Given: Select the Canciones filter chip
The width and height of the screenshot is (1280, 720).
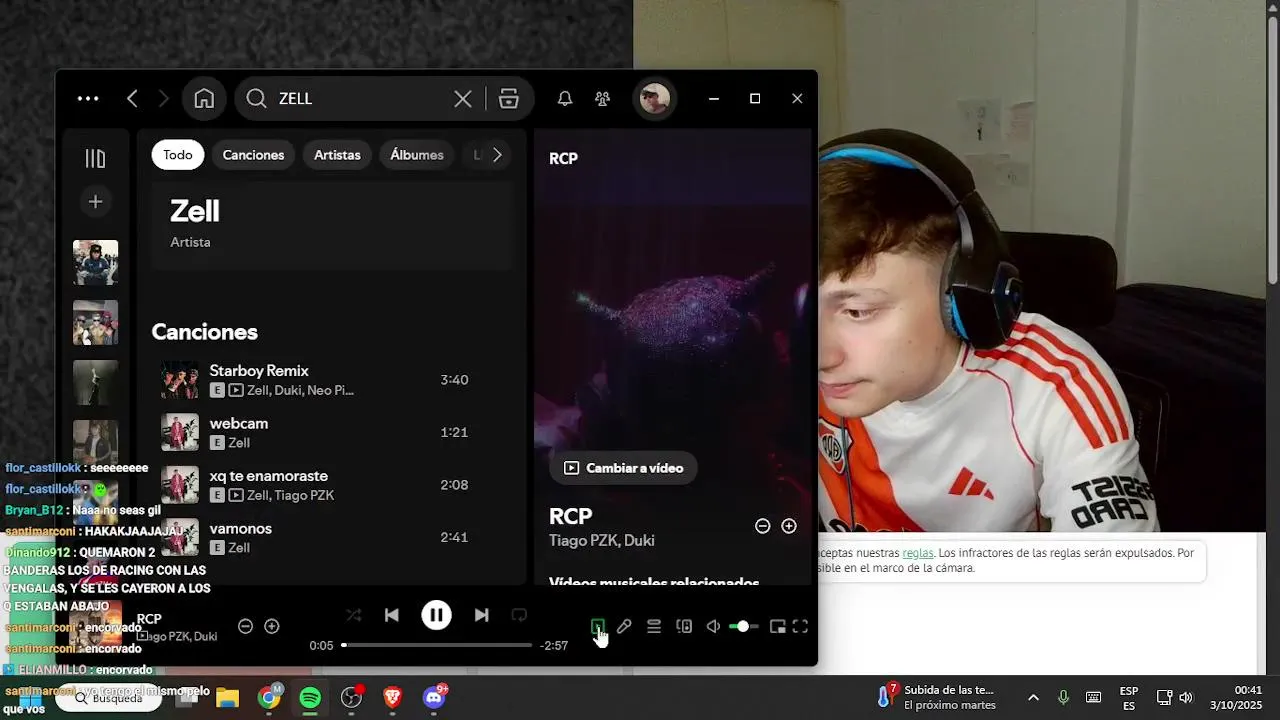Looking at the screenshot, I should 253,155.
